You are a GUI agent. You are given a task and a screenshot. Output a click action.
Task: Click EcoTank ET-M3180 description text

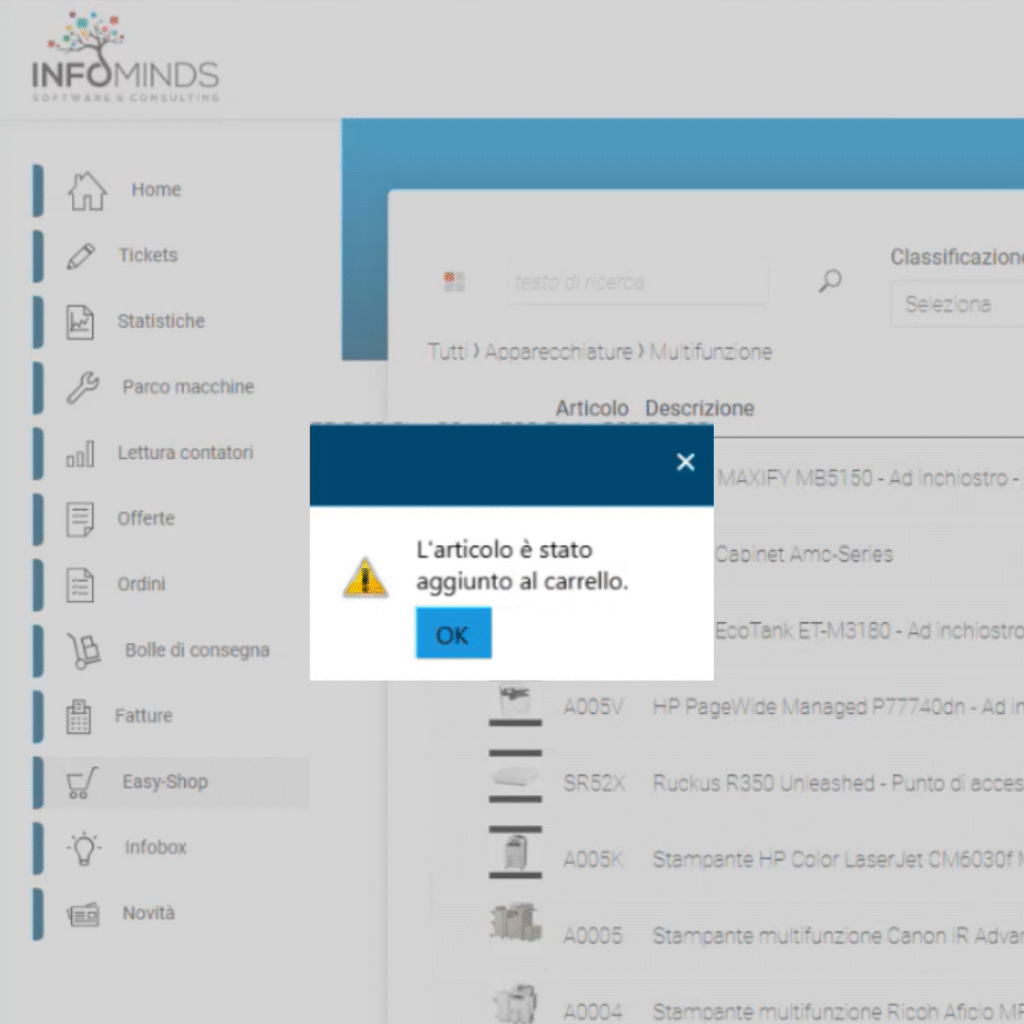pyautogui.click(x=869, y=630)
